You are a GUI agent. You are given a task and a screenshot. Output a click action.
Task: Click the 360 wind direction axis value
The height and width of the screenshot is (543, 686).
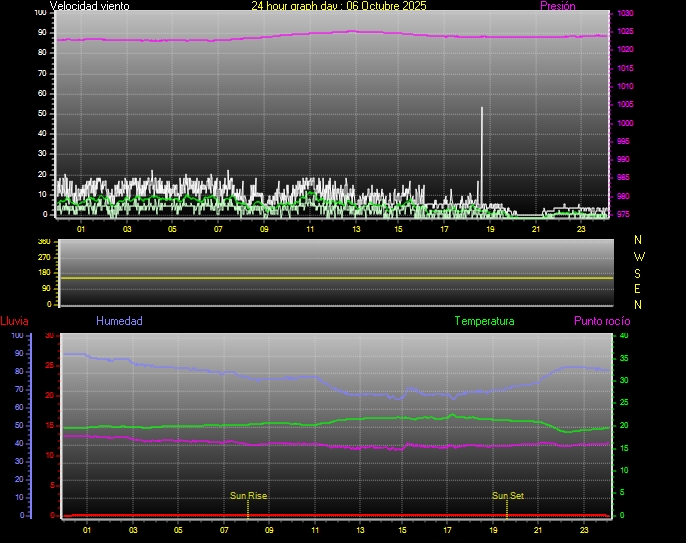pos(43,242)
